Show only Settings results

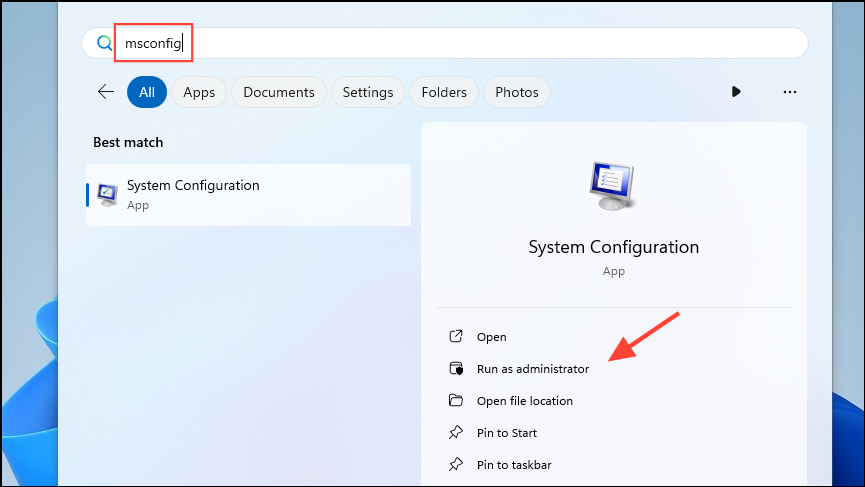coord(368,92)
